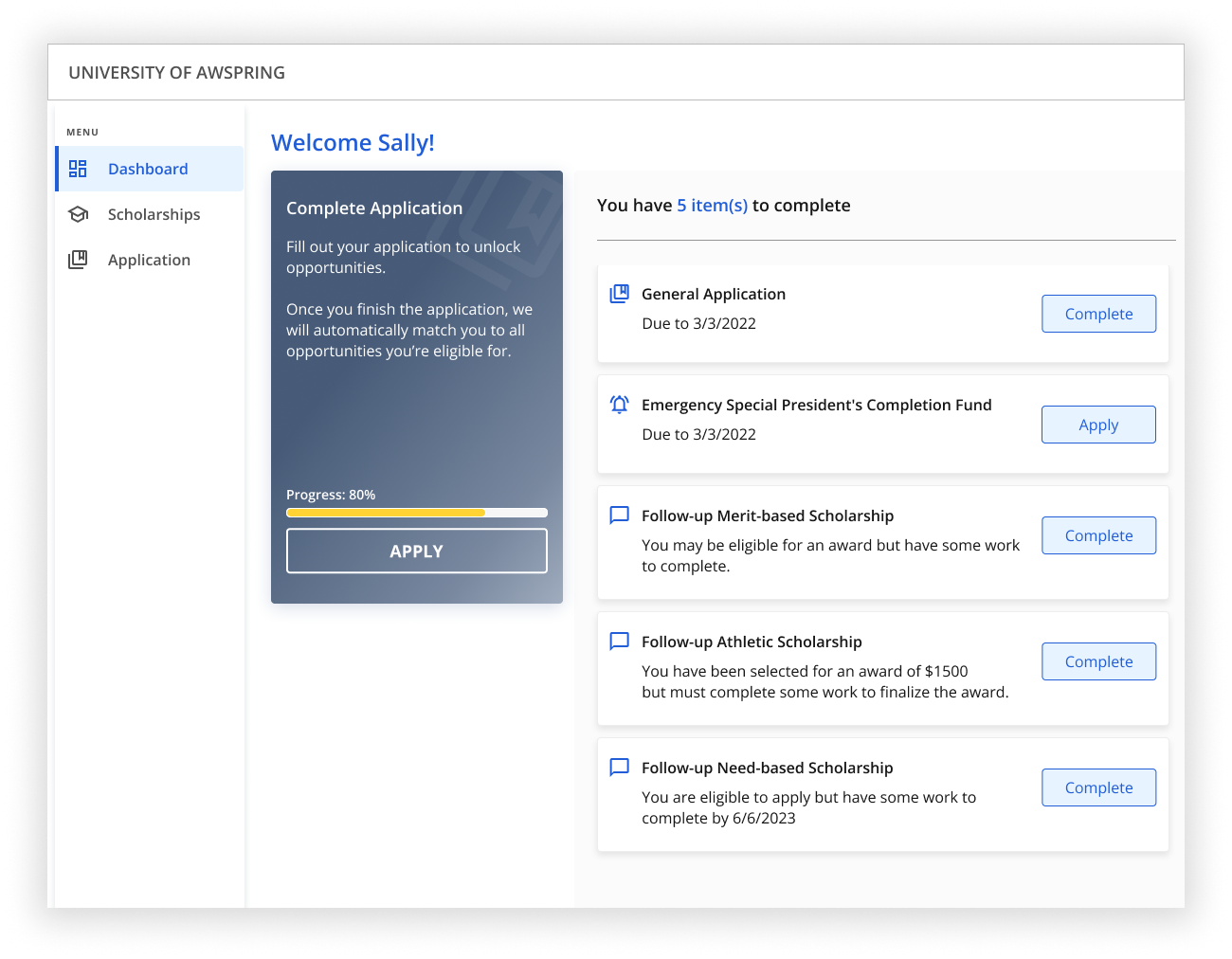The width and height of the screenshot is (1232, 959).
Task: Click the '5 item(s)' link text
Action: [x=713, y=206]
